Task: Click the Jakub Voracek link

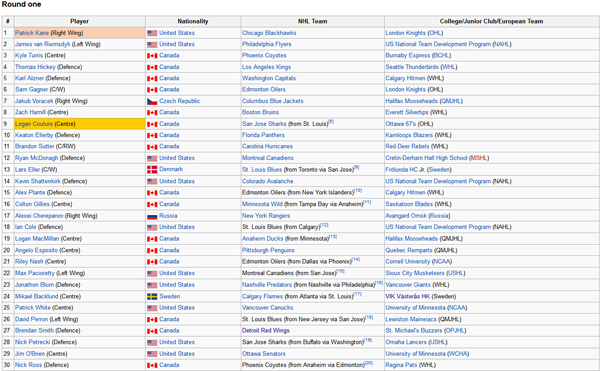Action: pyautogui.click(x=34, y=101)
